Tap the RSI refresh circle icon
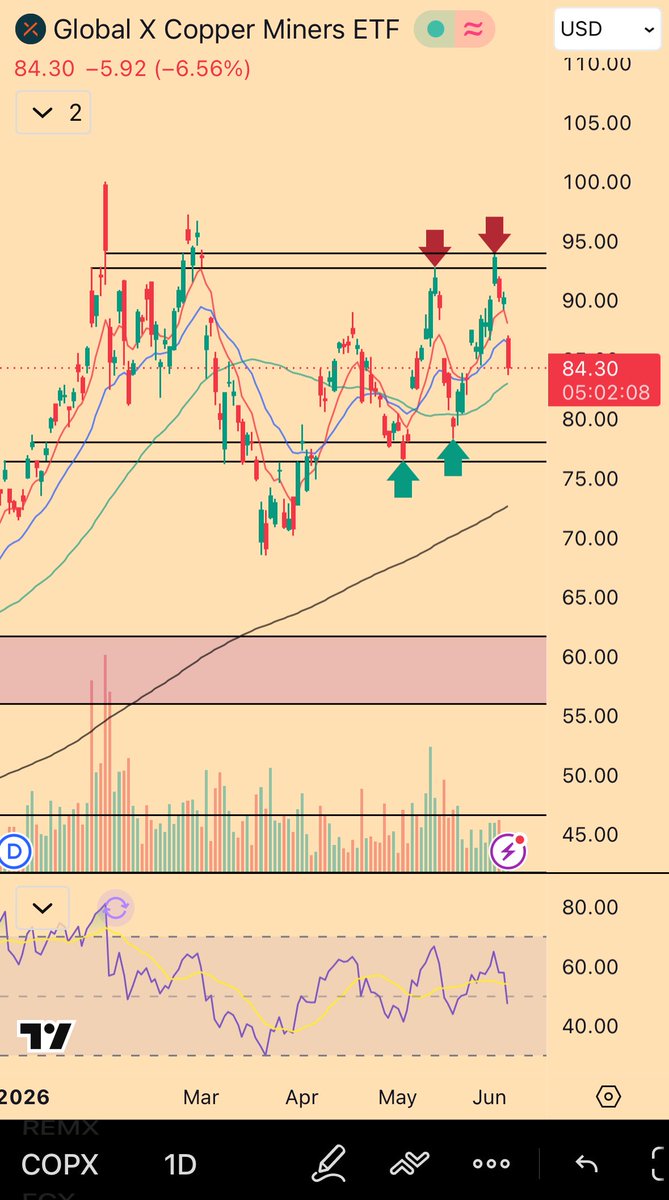669x1200 pixels. [116, 908]
